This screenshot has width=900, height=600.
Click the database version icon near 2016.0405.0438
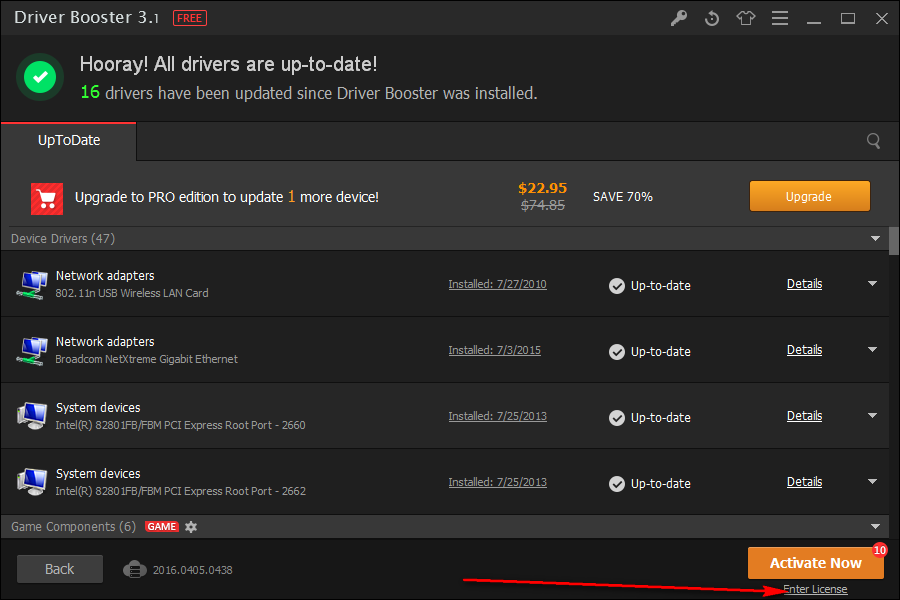coord(135,570)
